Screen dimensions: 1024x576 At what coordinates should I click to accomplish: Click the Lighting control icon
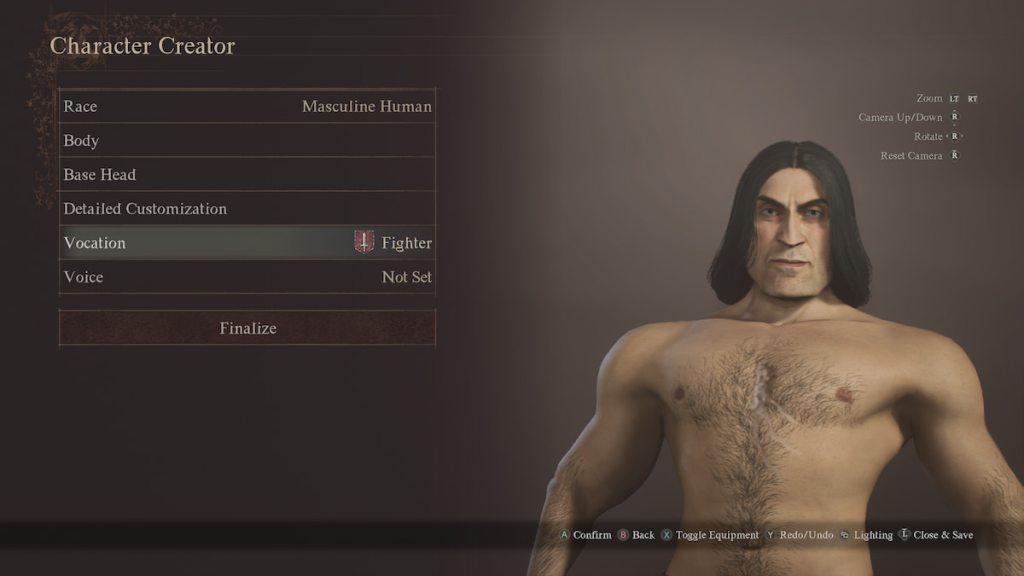coord(844,535)
